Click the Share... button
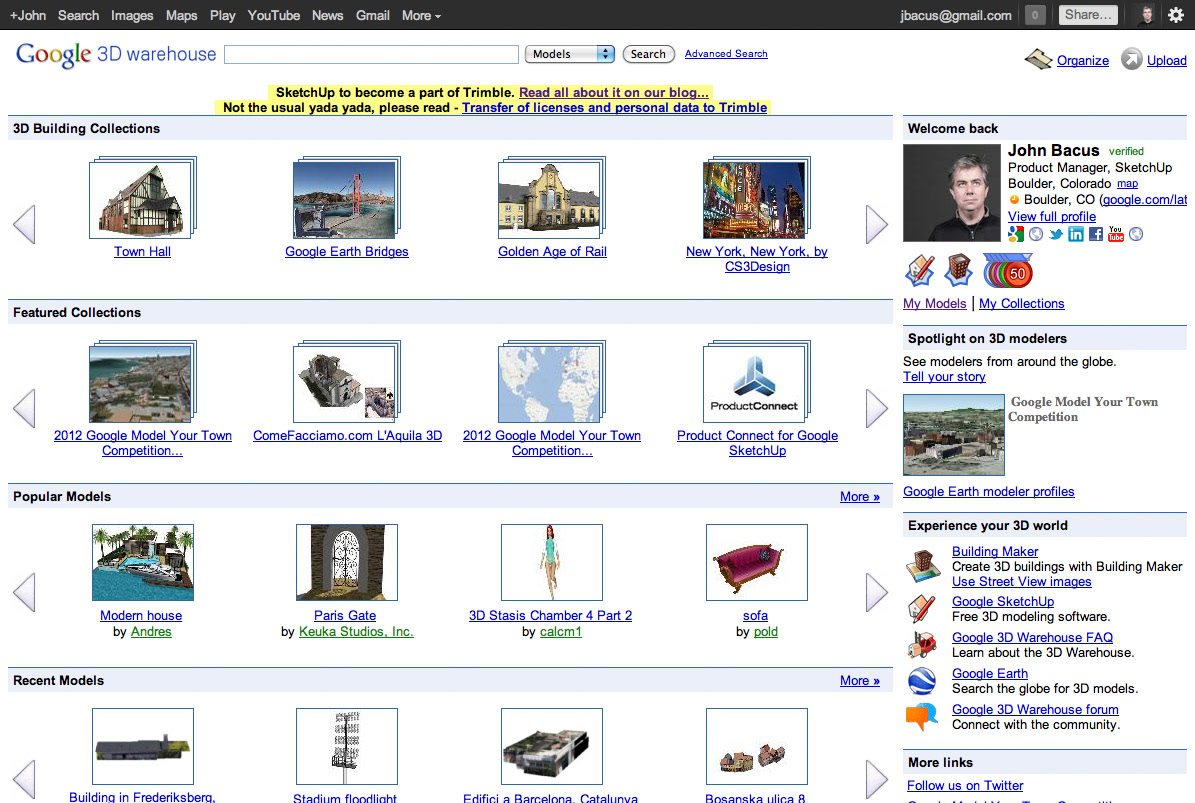Screen dimensions: 1195x803 [x=1088, y=14]
